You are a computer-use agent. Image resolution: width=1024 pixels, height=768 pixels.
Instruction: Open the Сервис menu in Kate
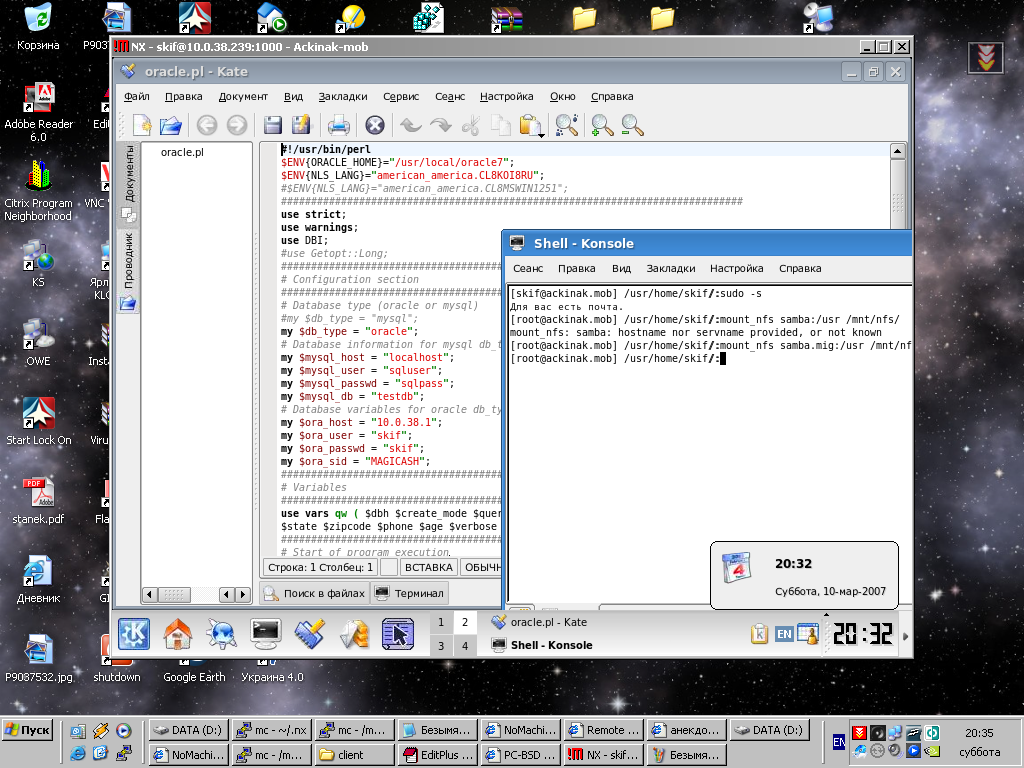pos(401,97)
